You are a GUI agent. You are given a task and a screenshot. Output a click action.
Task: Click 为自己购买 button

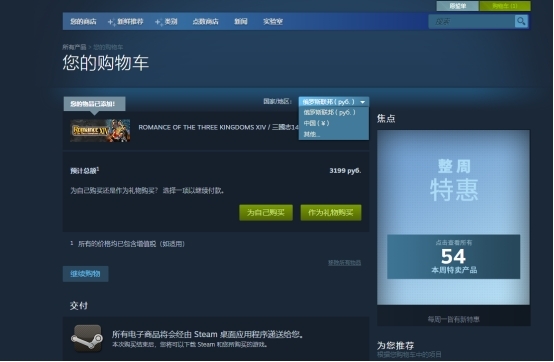(266, 213)
